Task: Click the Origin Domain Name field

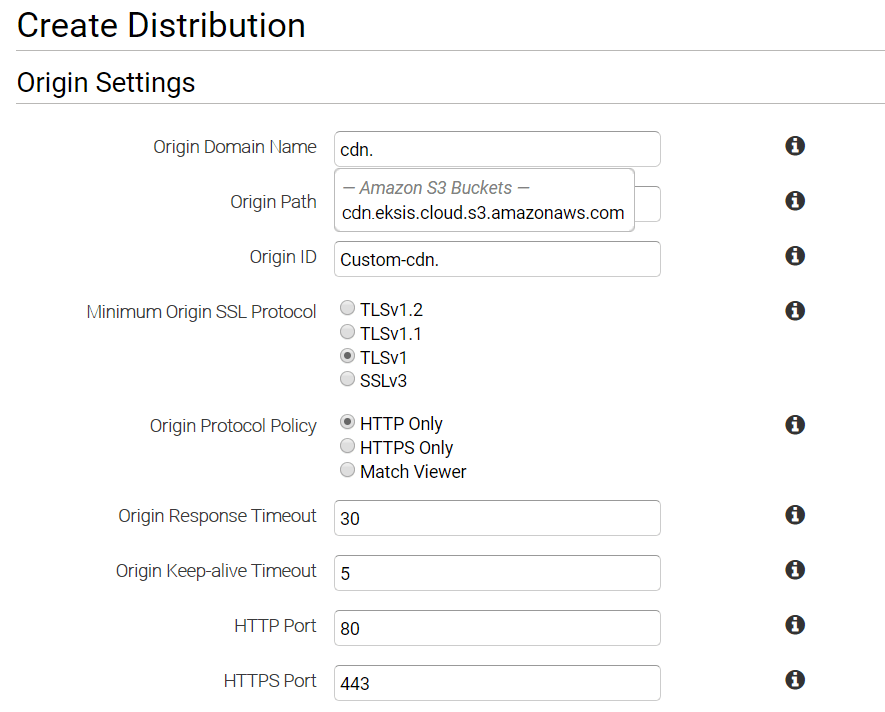Action: click(497, 149)
